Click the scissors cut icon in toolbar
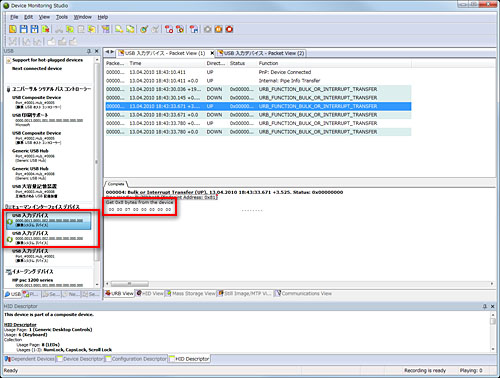500x378 pixels. pyautogui.click(x=59, y=29)
